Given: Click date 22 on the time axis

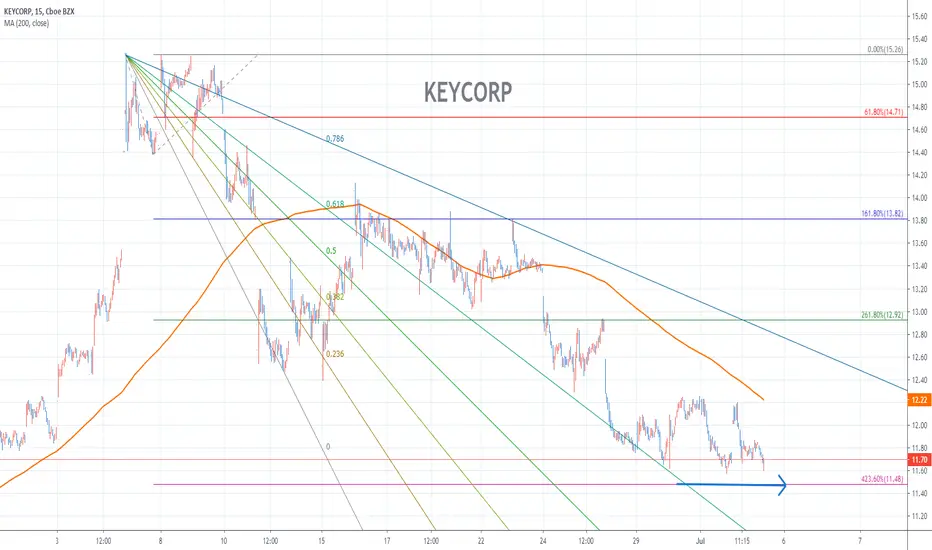Looking at the screenshot, I should [481, 541].
